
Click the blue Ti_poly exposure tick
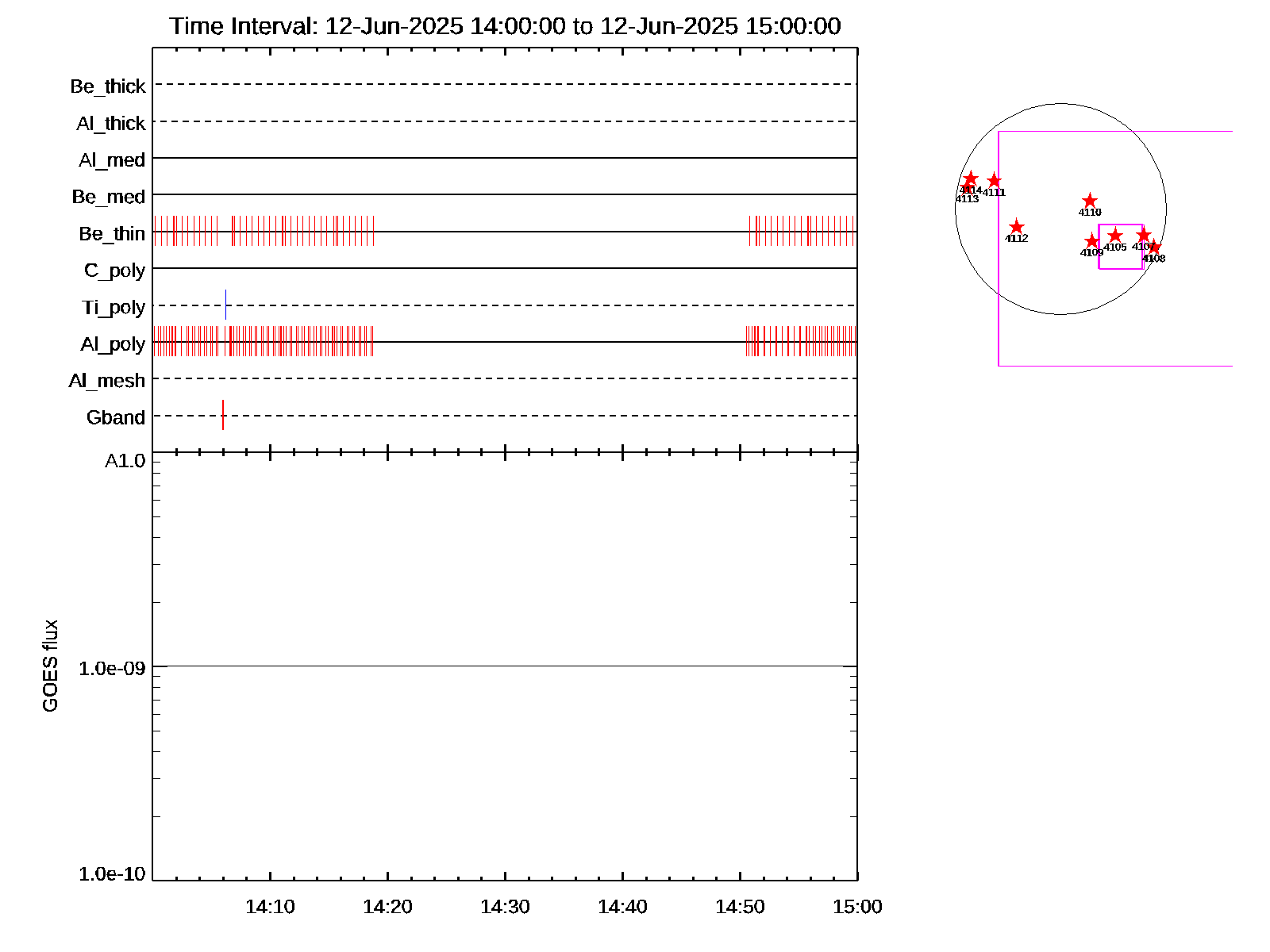[225, 305]
